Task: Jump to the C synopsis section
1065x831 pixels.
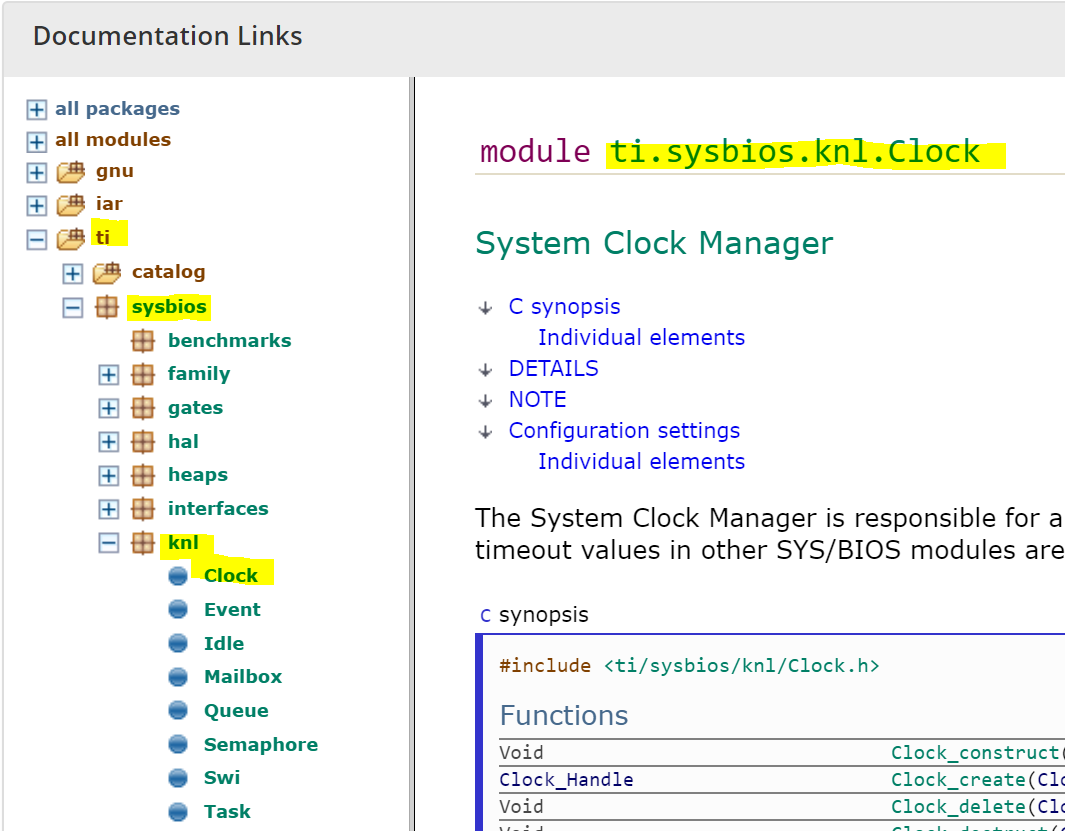Action: click(564, 307)
